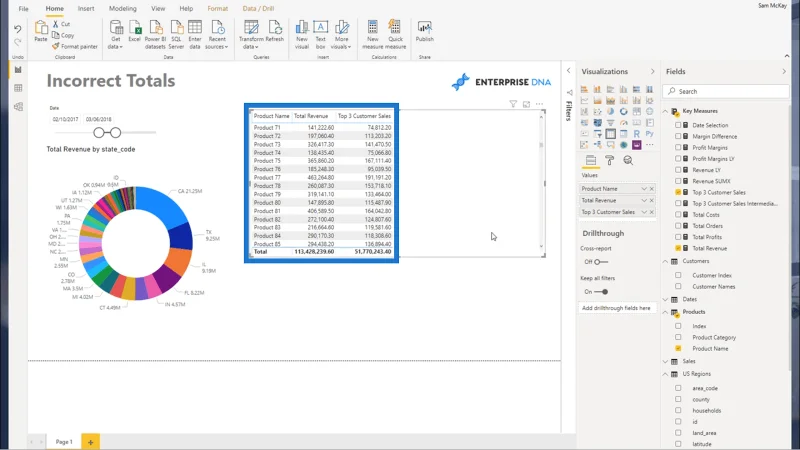The height and width of the screenshot is (450, 800).
Task: Click the date slicer left handle
Action: [x=98, y=133]
